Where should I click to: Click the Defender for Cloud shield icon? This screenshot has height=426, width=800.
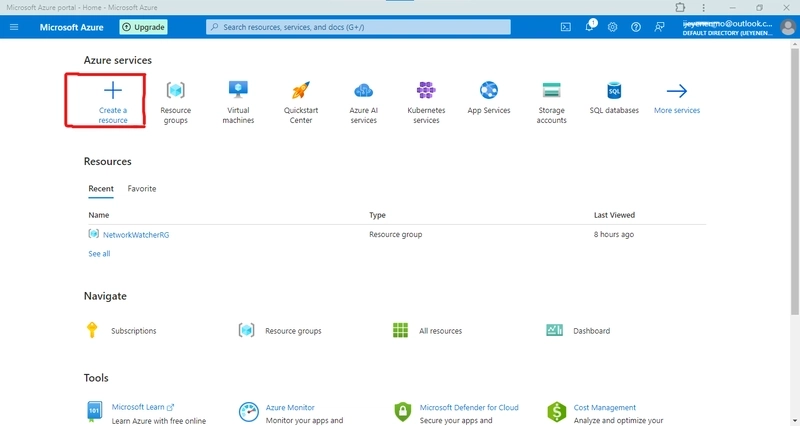coord(403,412)
